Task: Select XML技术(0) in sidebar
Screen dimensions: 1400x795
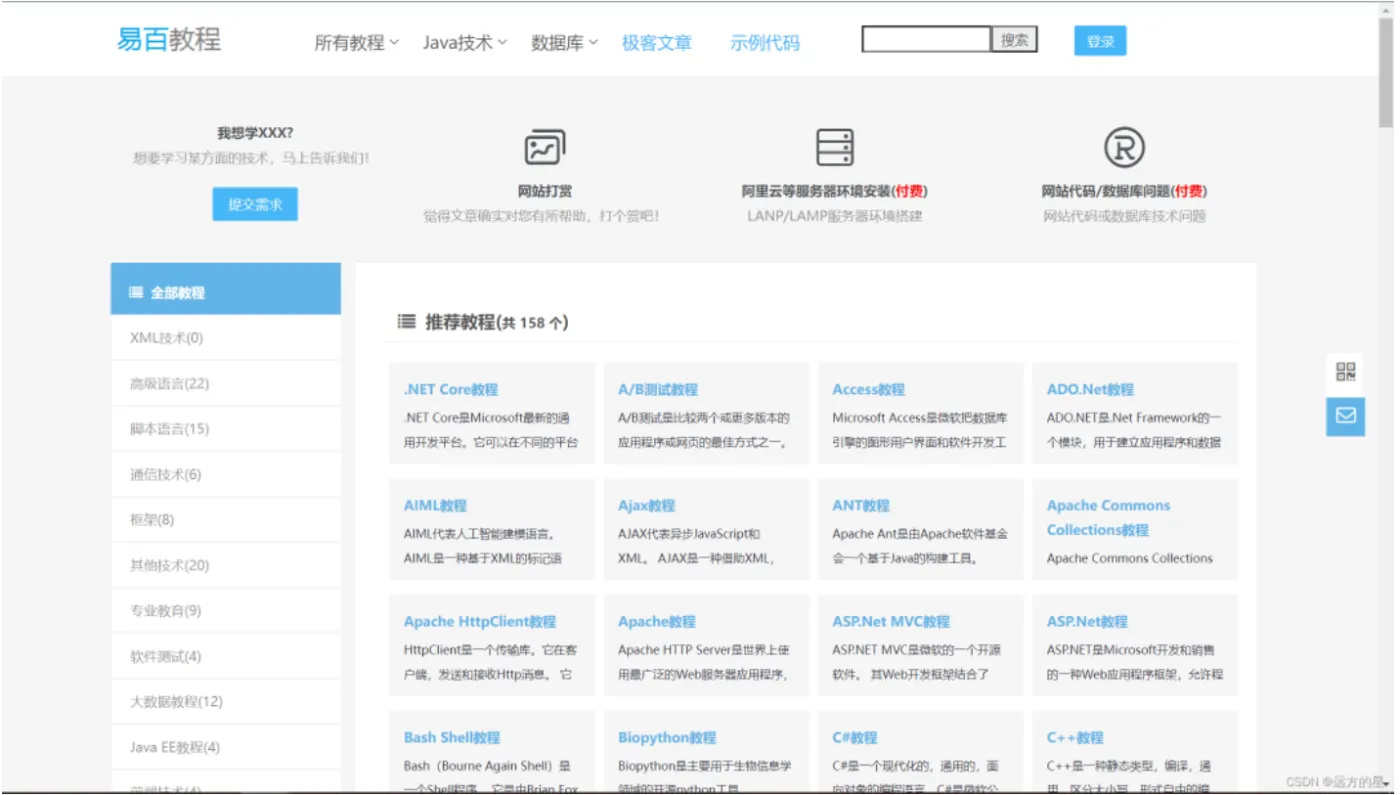Action: pyautogui.click(x=226, y=338)
